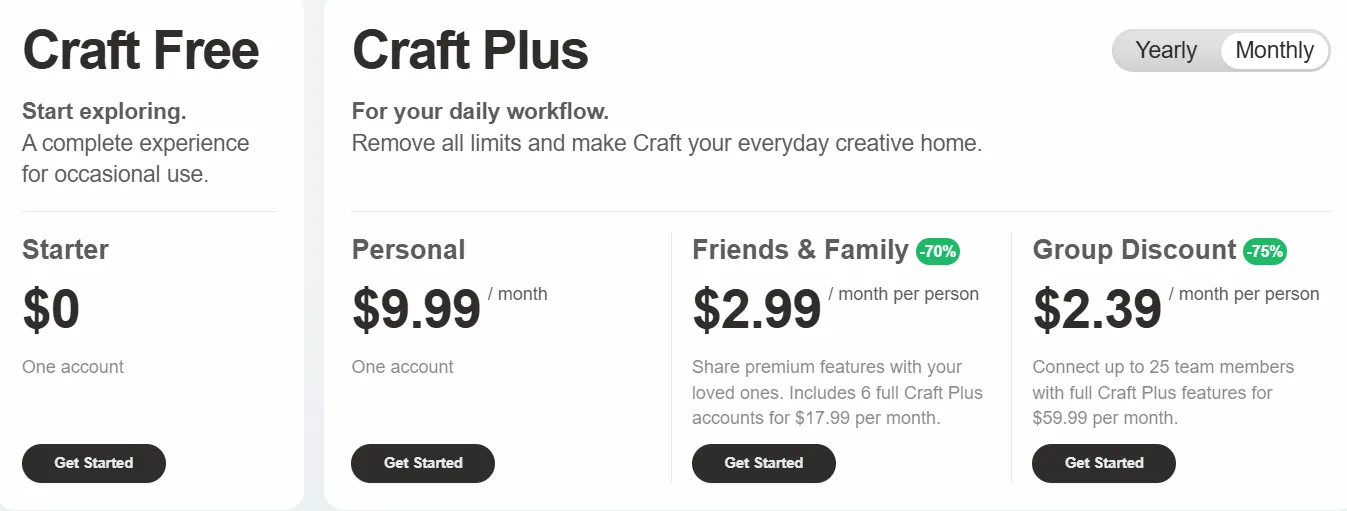1347x511 pixels.
Task: Choose Get Started under Friends & Family
Action: tap(763, 463)
